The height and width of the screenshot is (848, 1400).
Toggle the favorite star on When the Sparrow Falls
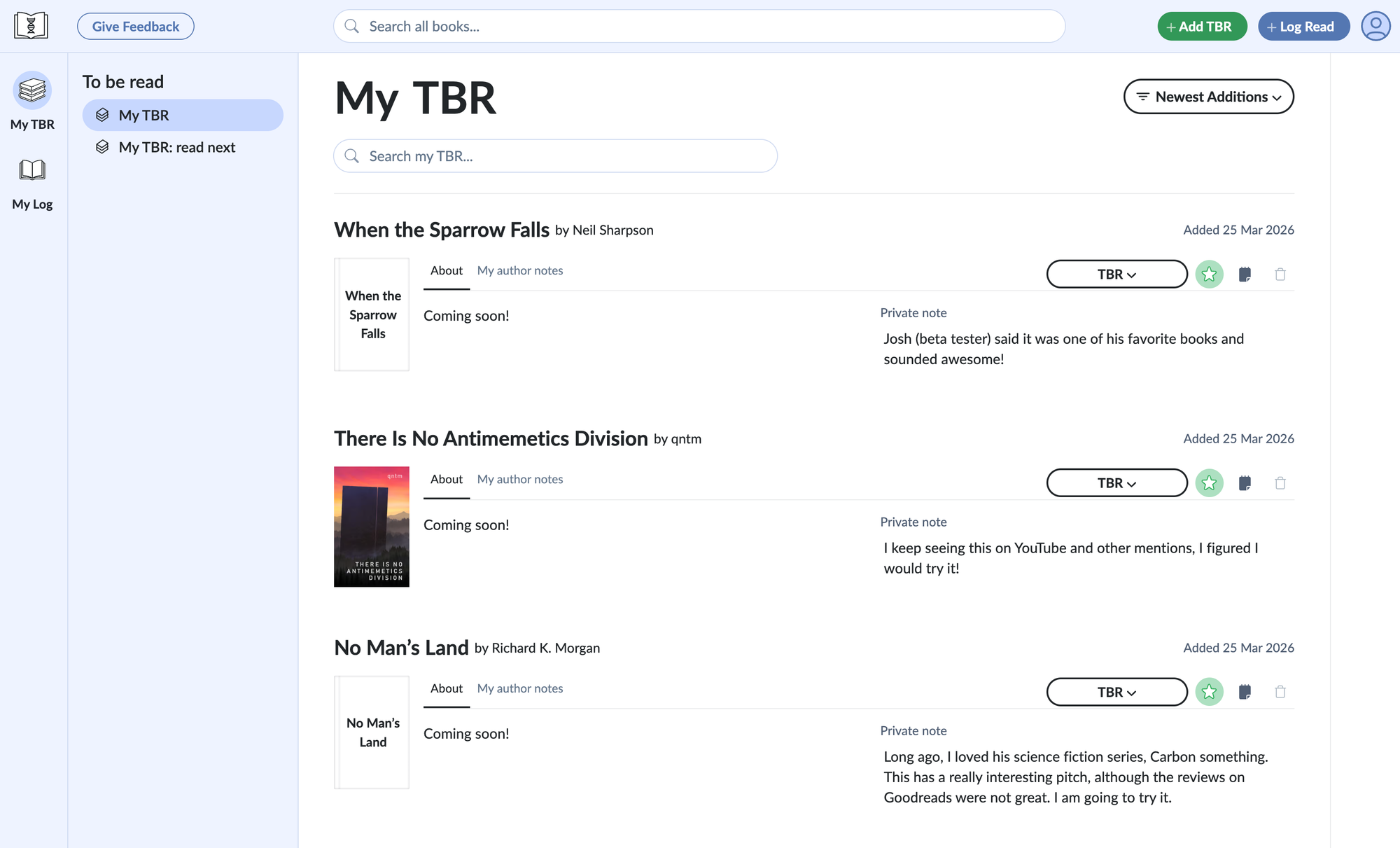click(1209, 274)
